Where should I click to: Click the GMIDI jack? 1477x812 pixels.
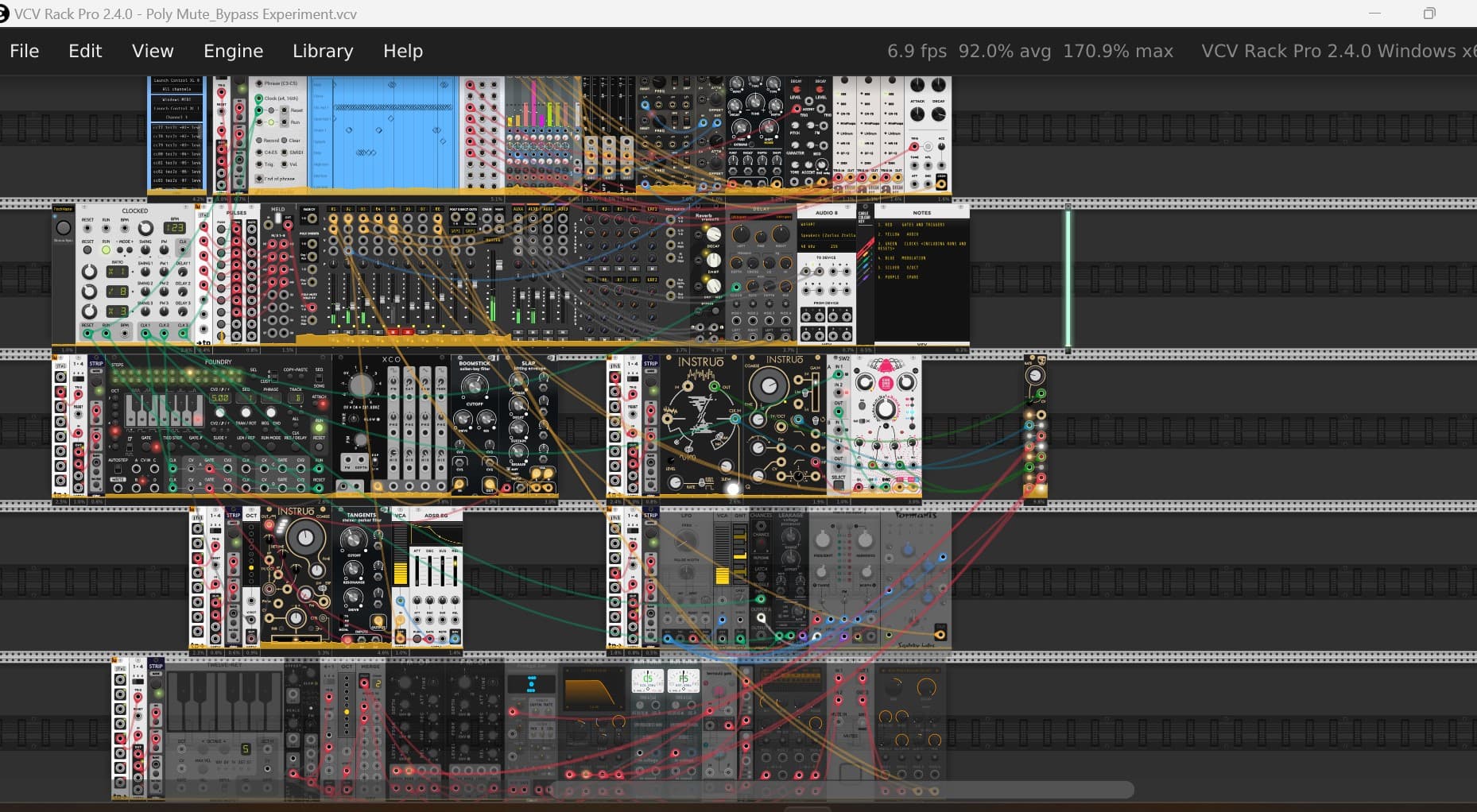[x=284, y=153]
